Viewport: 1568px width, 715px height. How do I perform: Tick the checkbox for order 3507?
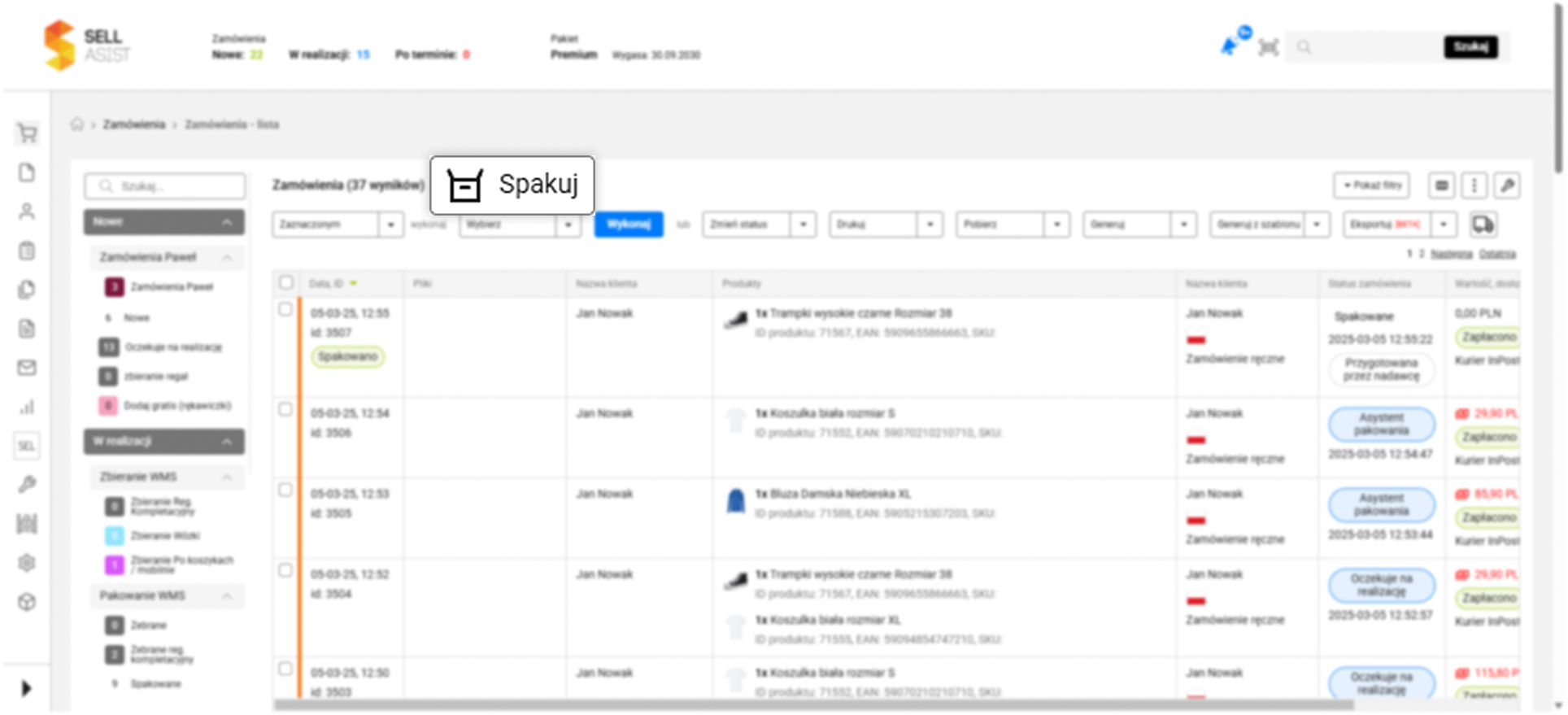tap(285, 310)
